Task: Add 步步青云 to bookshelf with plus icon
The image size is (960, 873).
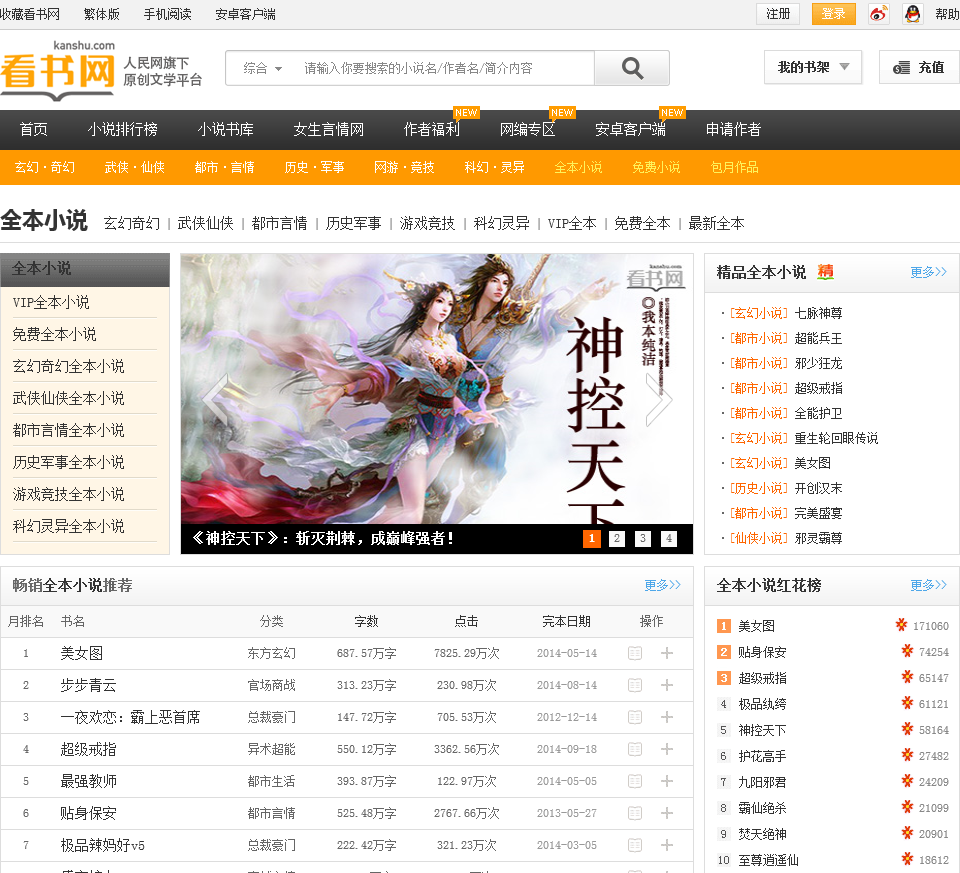Action: coord(667,685)
